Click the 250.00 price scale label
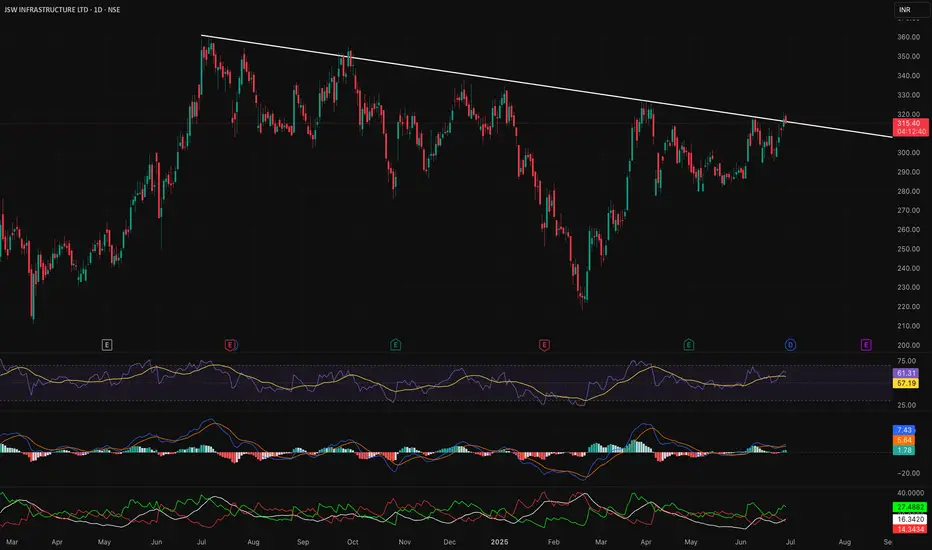This screenshot has height=550, width=932. click(908, 249)
